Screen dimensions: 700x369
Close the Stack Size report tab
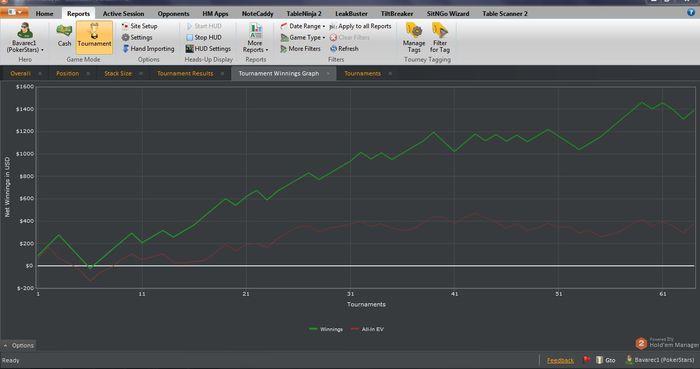(141, 74)
